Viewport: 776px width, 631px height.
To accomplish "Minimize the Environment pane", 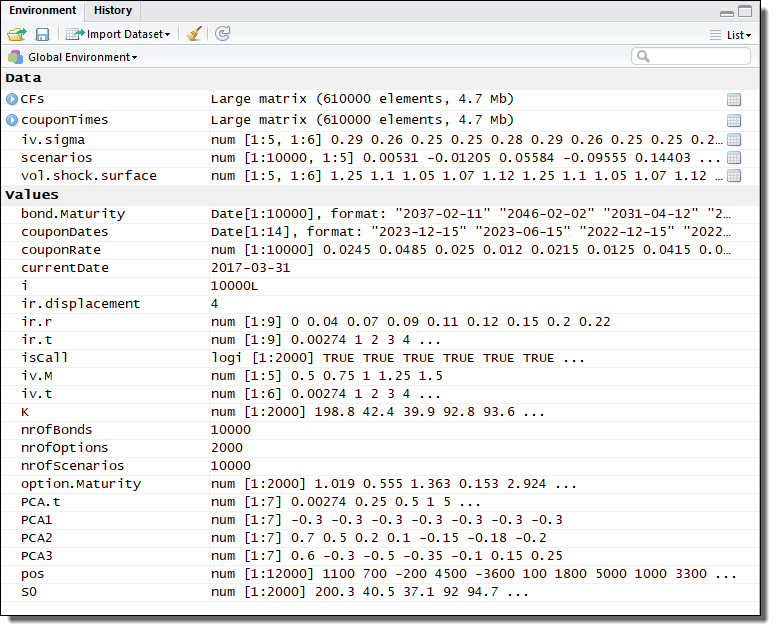I will point(727,11).
